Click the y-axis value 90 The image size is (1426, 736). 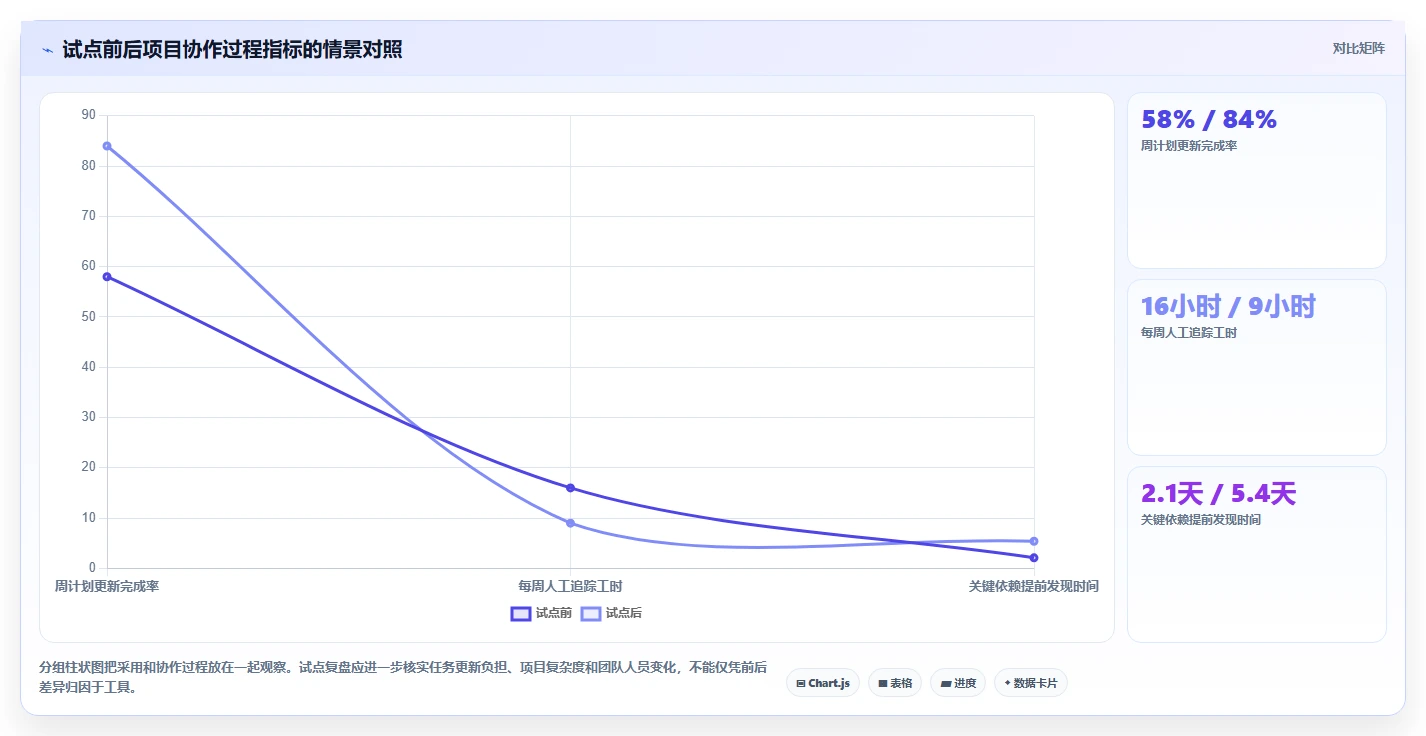point(89,115)
